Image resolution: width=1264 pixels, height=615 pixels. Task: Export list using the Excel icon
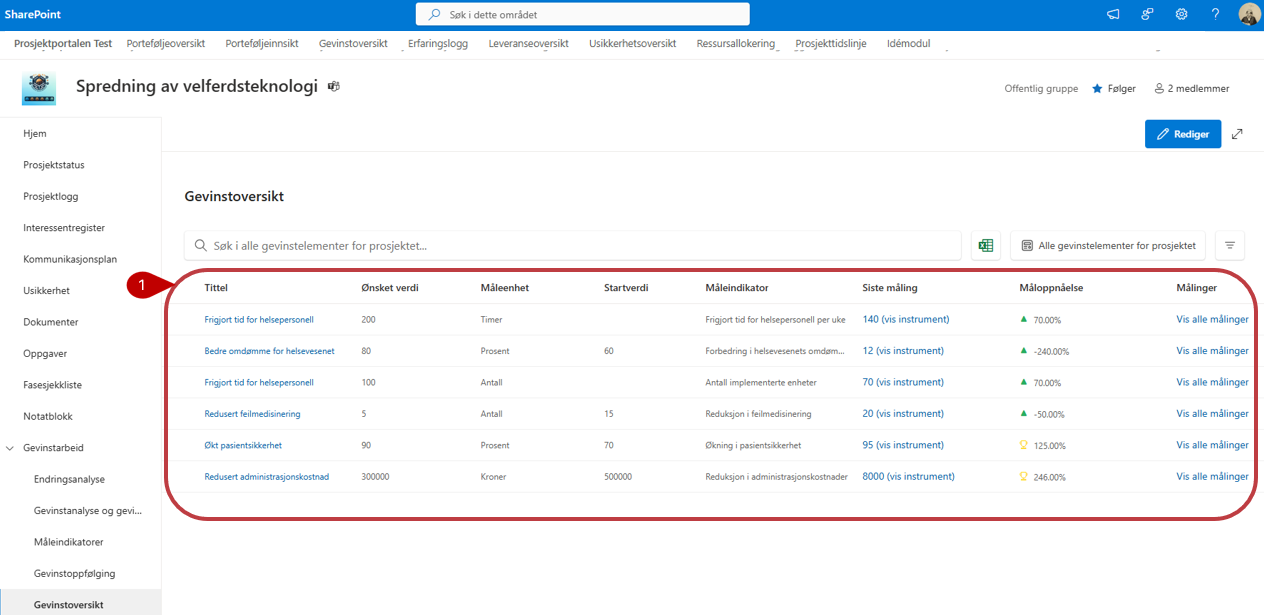pyautogui.click(x=985, y=245)
